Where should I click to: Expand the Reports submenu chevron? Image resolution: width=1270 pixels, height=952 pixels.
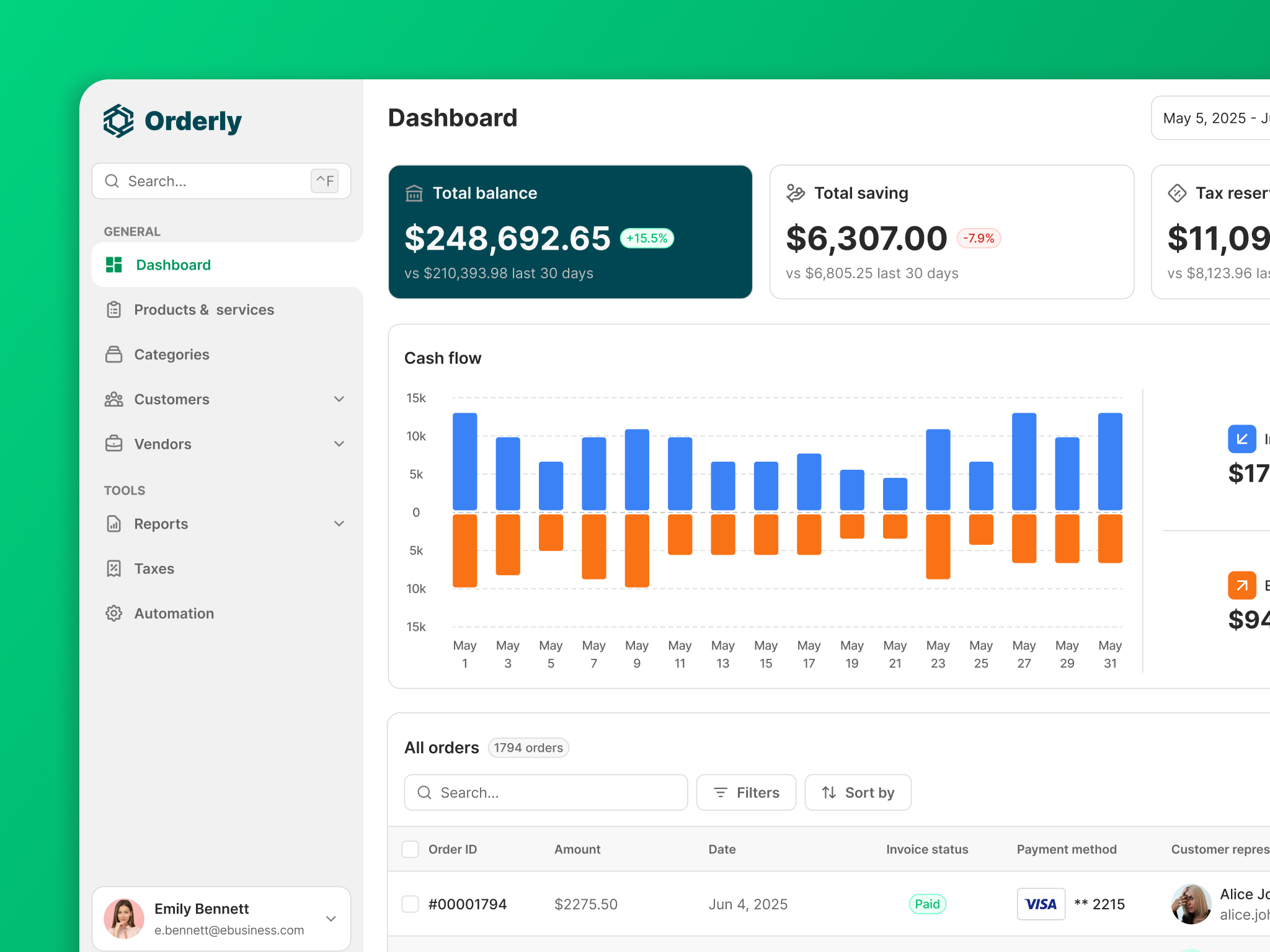click(x=339, y=524)
